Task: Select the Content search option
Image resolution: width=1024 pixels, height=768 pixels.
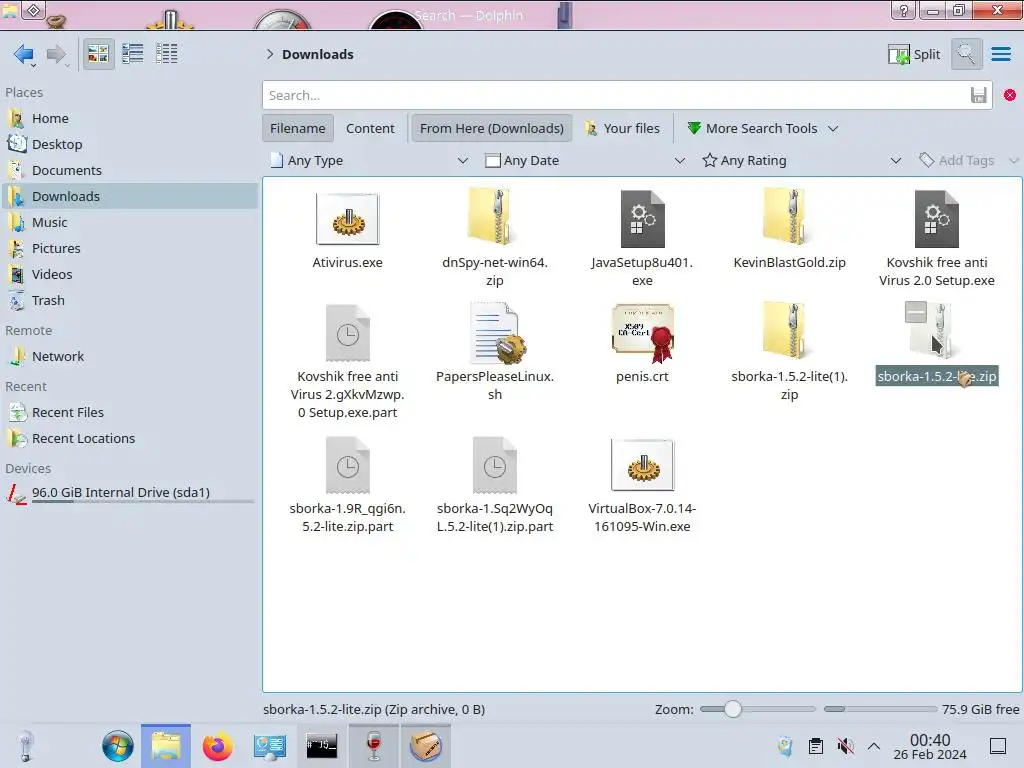Action: (x=370, y=128)
